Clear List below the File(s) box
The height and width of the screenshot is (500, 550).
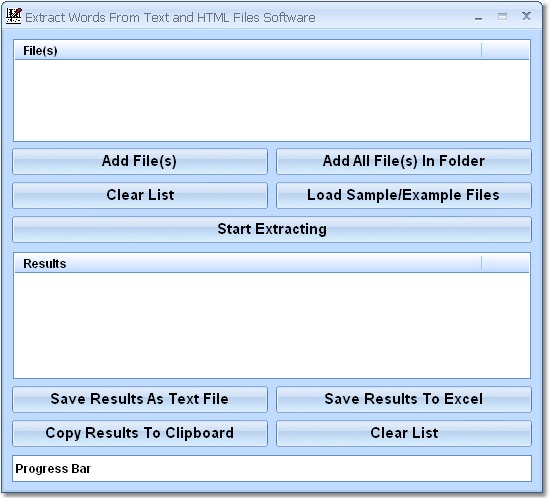(140, 195)
